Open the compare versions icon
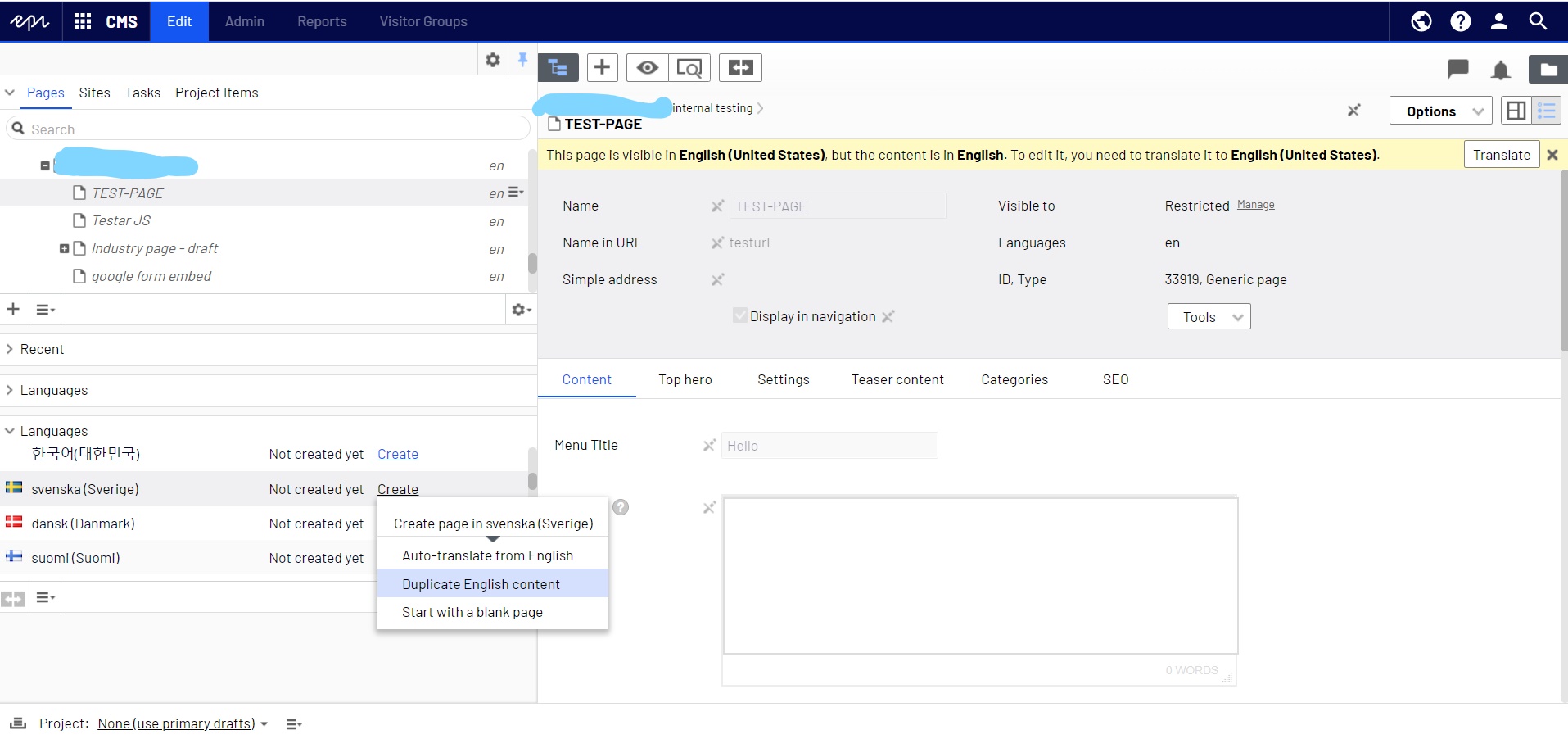 pos(740,67)
